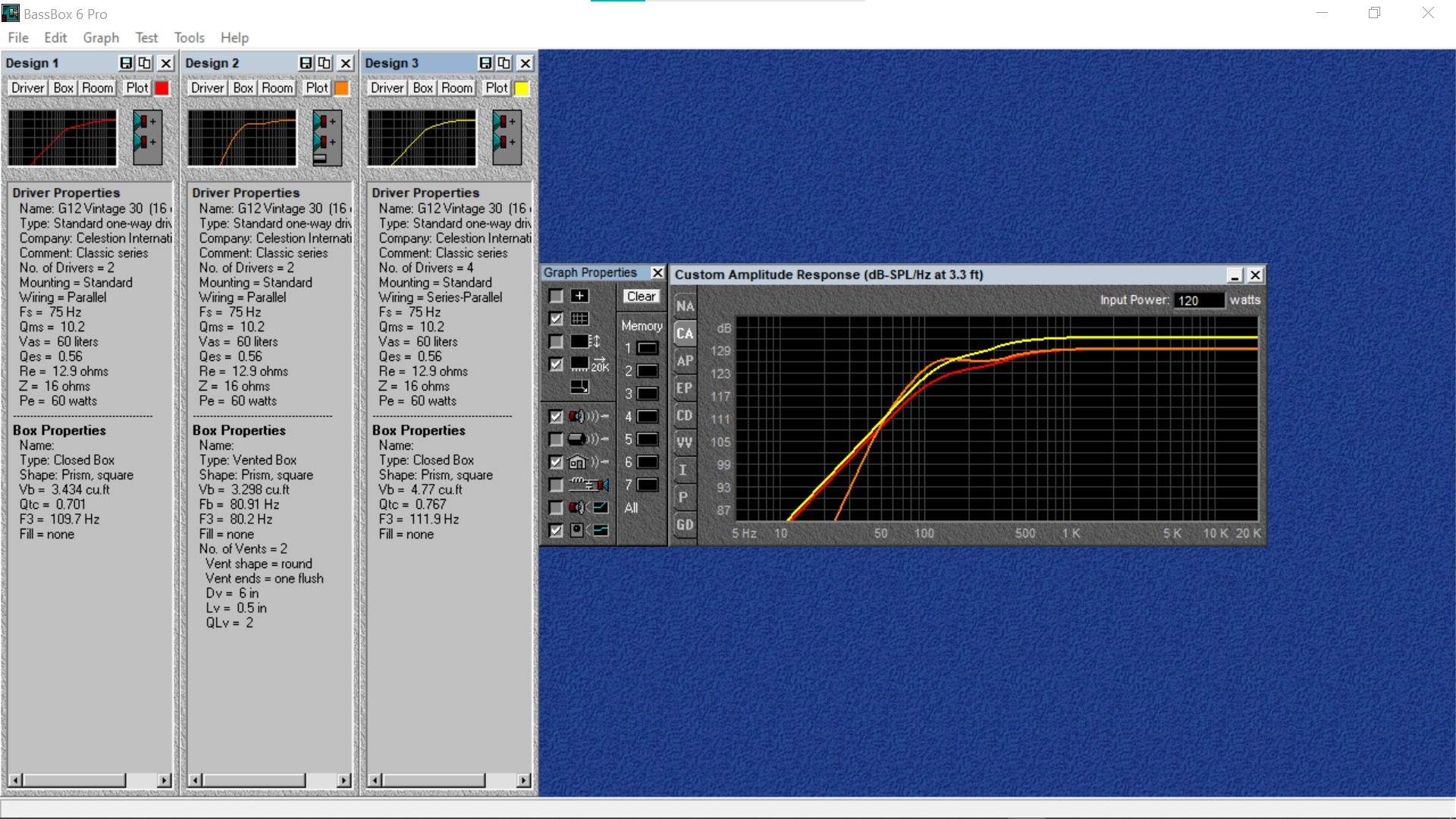Open the Tools menu
The height and width of the screenshot is (819, 1456).
point(189,37)
